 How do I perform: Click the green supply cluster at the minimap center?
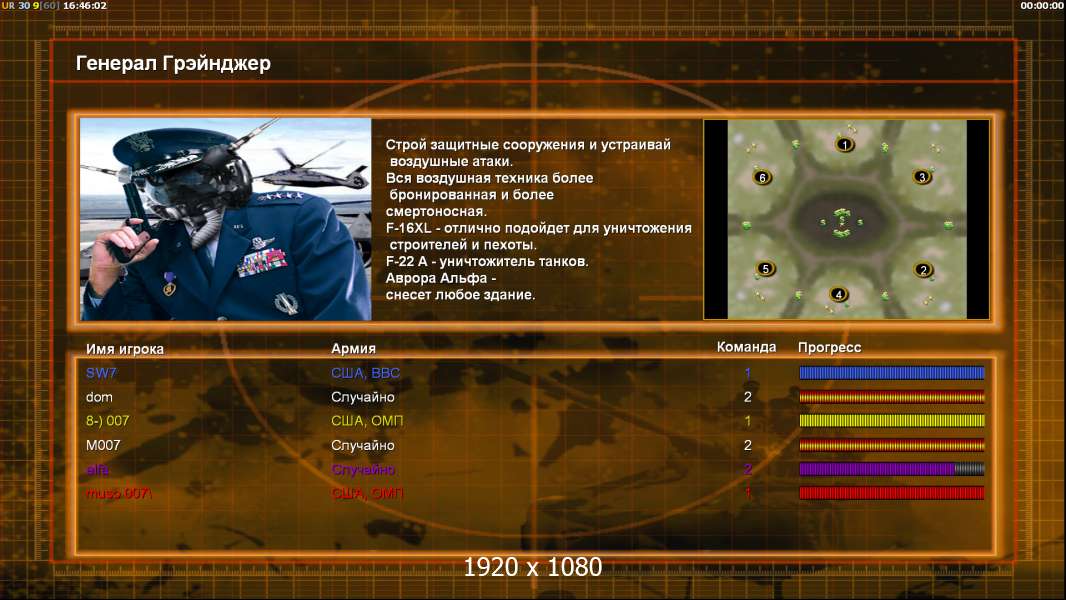842,223
